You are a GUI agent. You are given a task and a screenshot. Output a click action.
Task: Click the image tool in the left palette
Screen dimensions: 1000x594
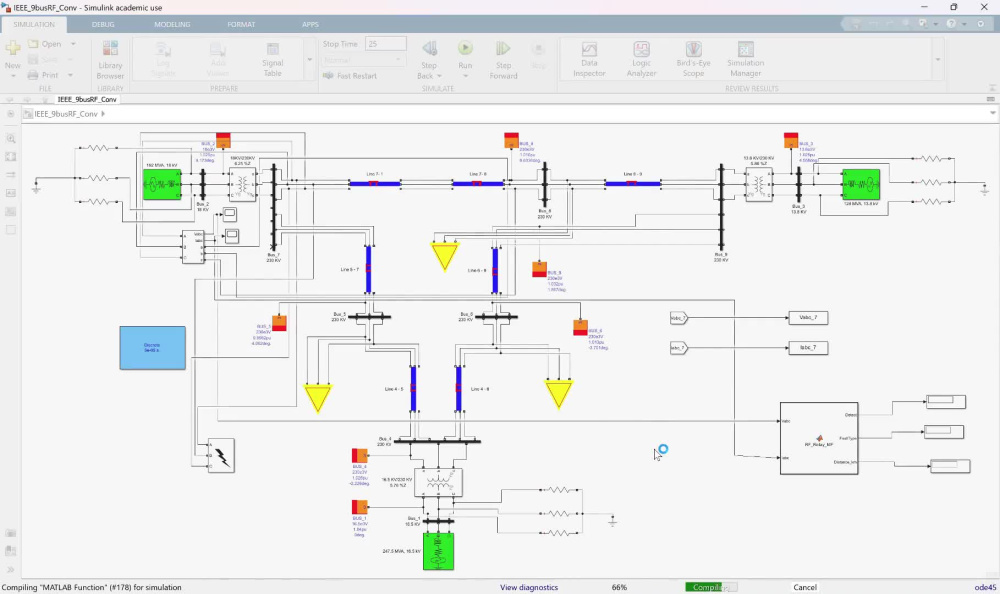click(x=11, y=211)
